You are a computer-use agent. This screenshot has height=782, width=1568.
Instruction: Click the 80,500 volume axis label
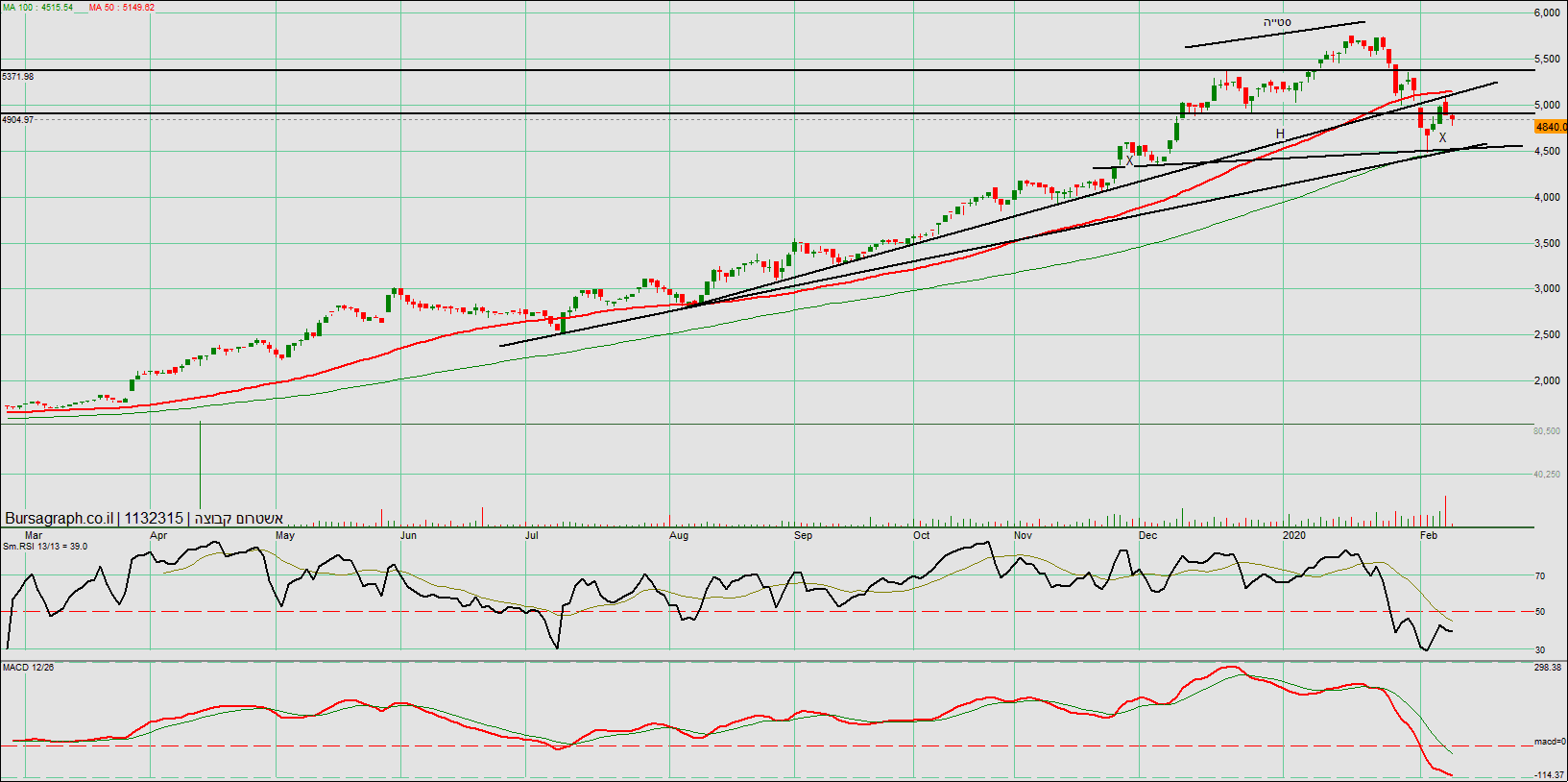[x=1546, y=431]
